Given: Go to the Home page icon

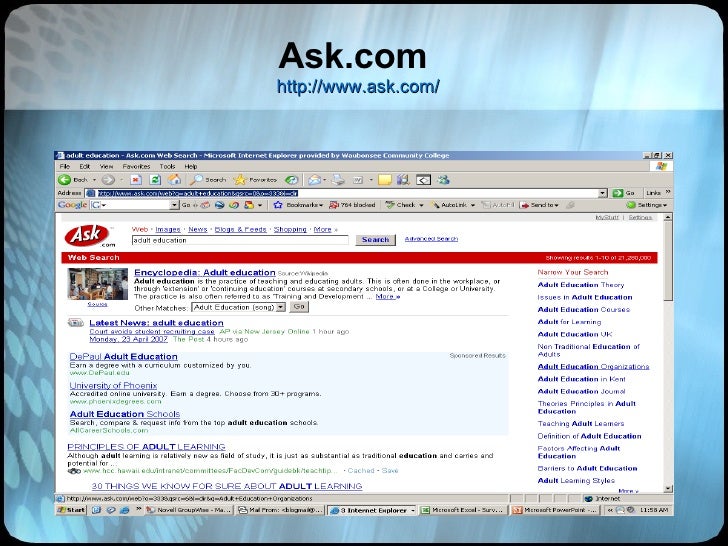Looking at the screenshot, I should 175,180.
